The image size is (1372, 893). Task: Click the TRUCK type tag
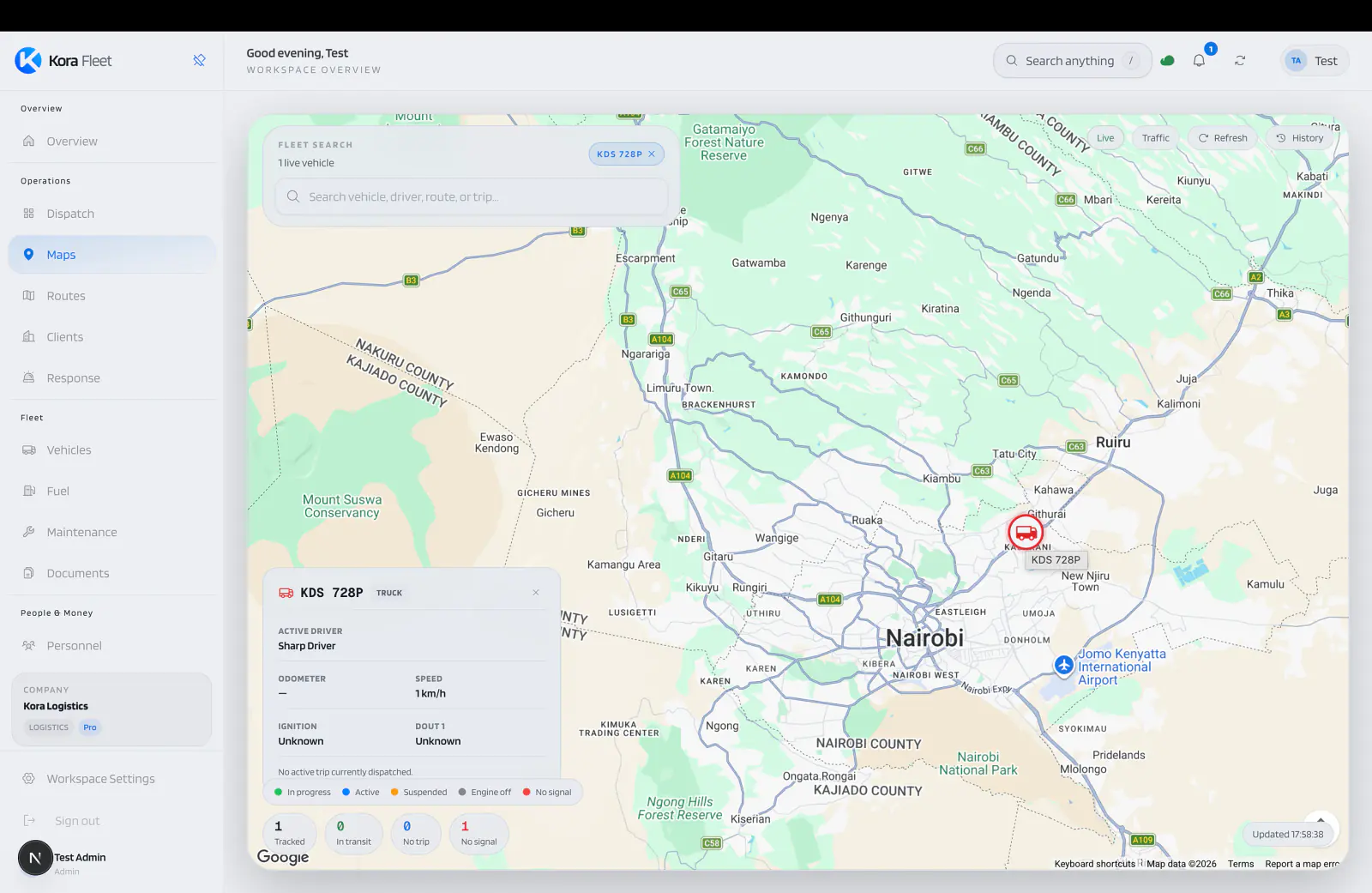[x=389, y=593]
